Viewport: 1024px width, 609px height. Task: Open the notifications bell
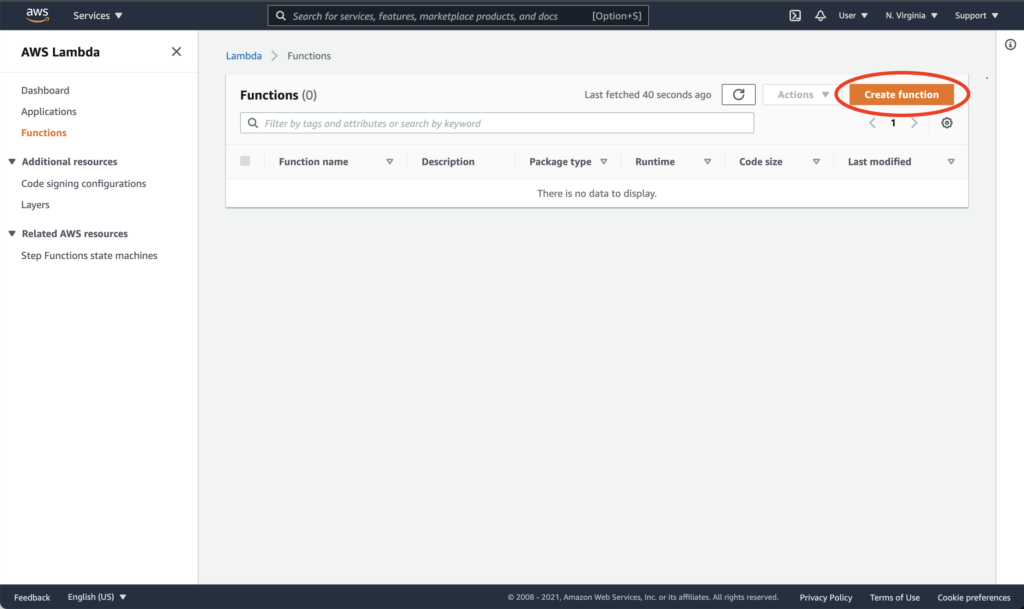820,16
